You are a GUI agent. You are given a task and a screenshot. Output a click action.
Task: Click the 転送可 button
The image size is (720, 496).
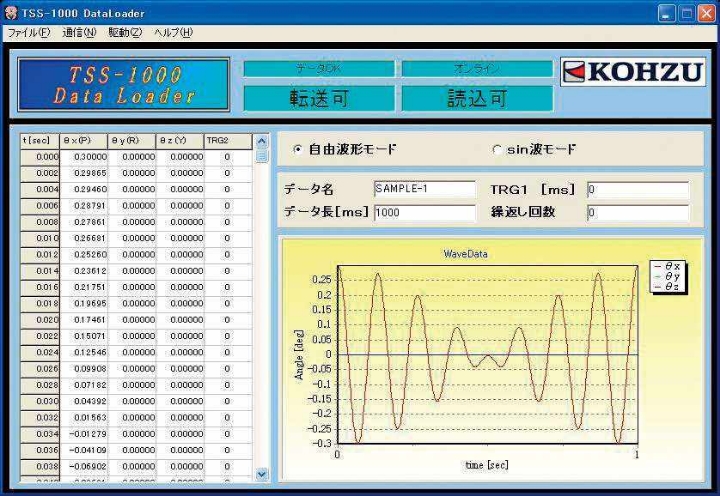point(319,98)
